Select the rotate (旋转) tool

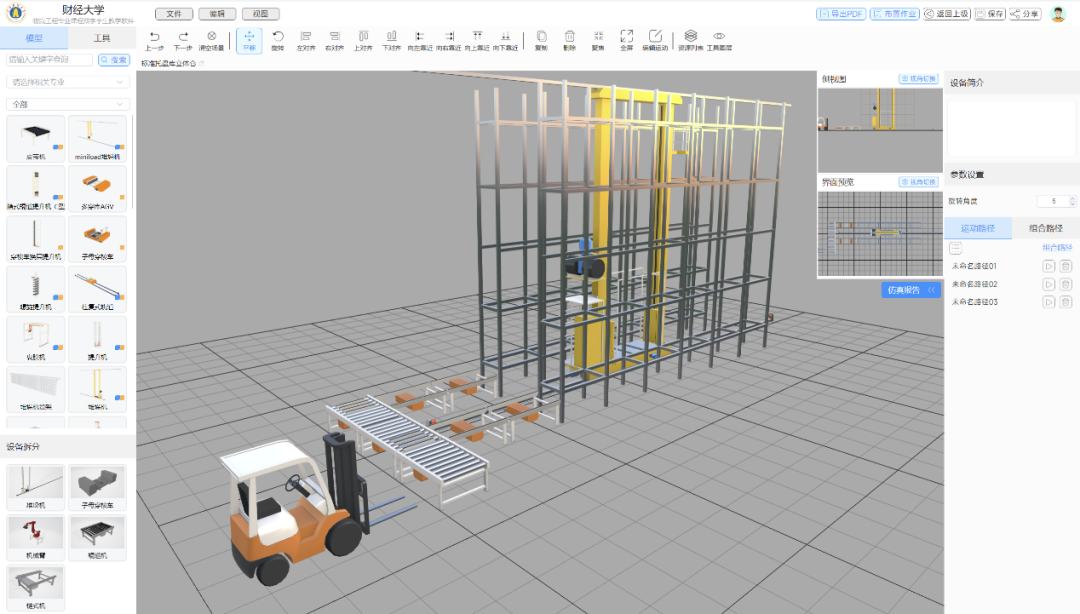(278, 36)
